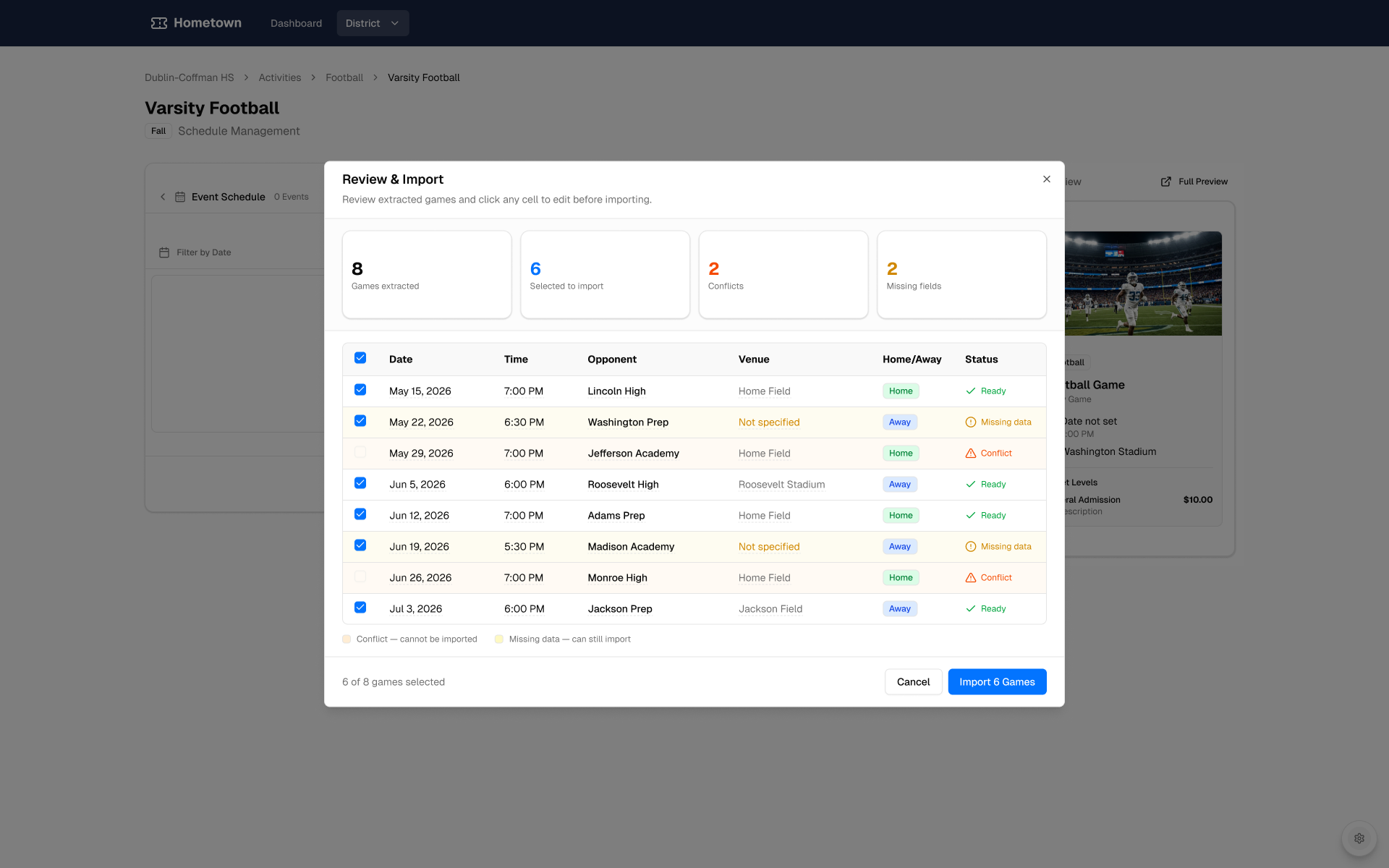Click the Cancel button

click(x=913, y=682)
